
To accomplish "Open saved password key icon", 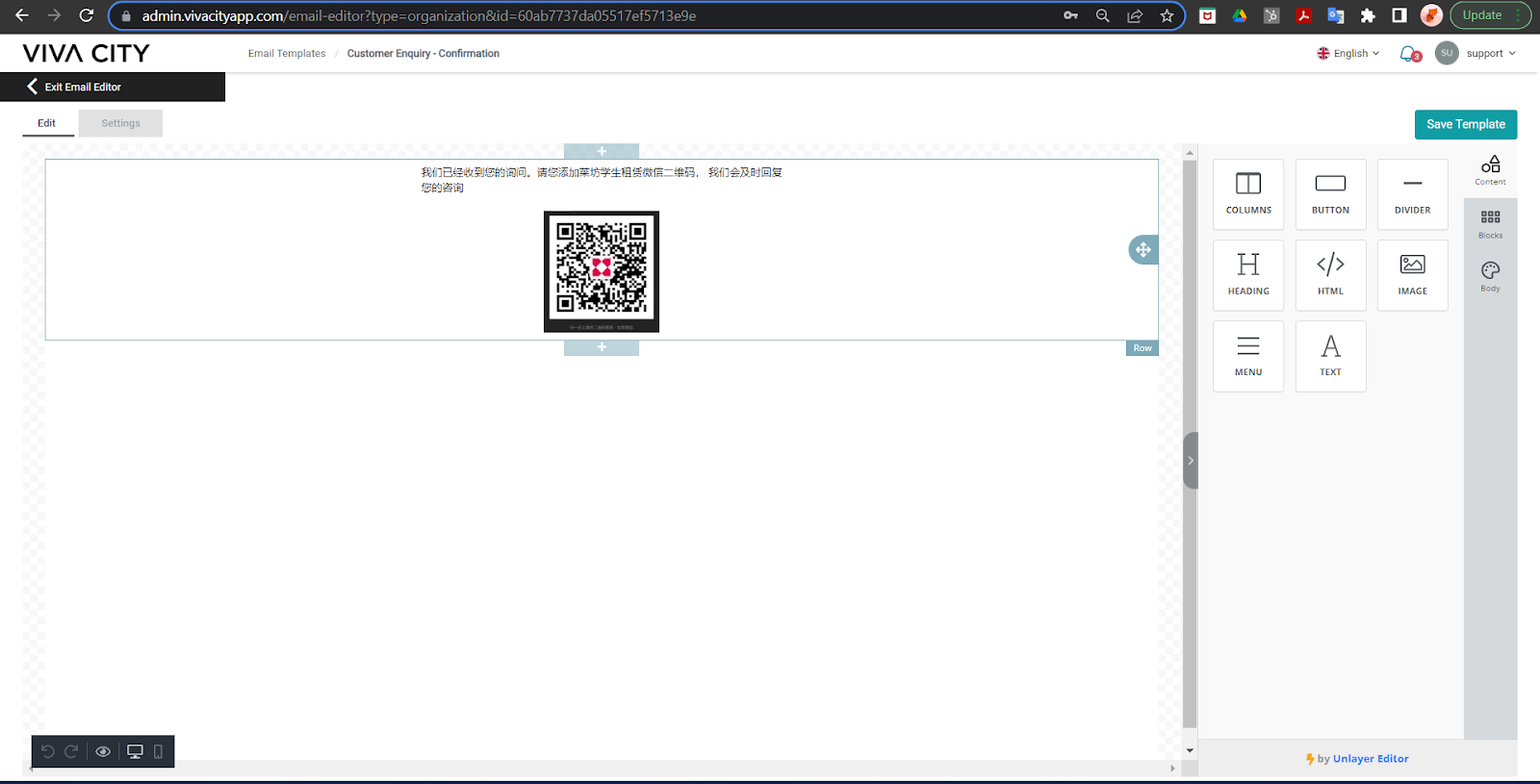I will (x=1070, y=15).
